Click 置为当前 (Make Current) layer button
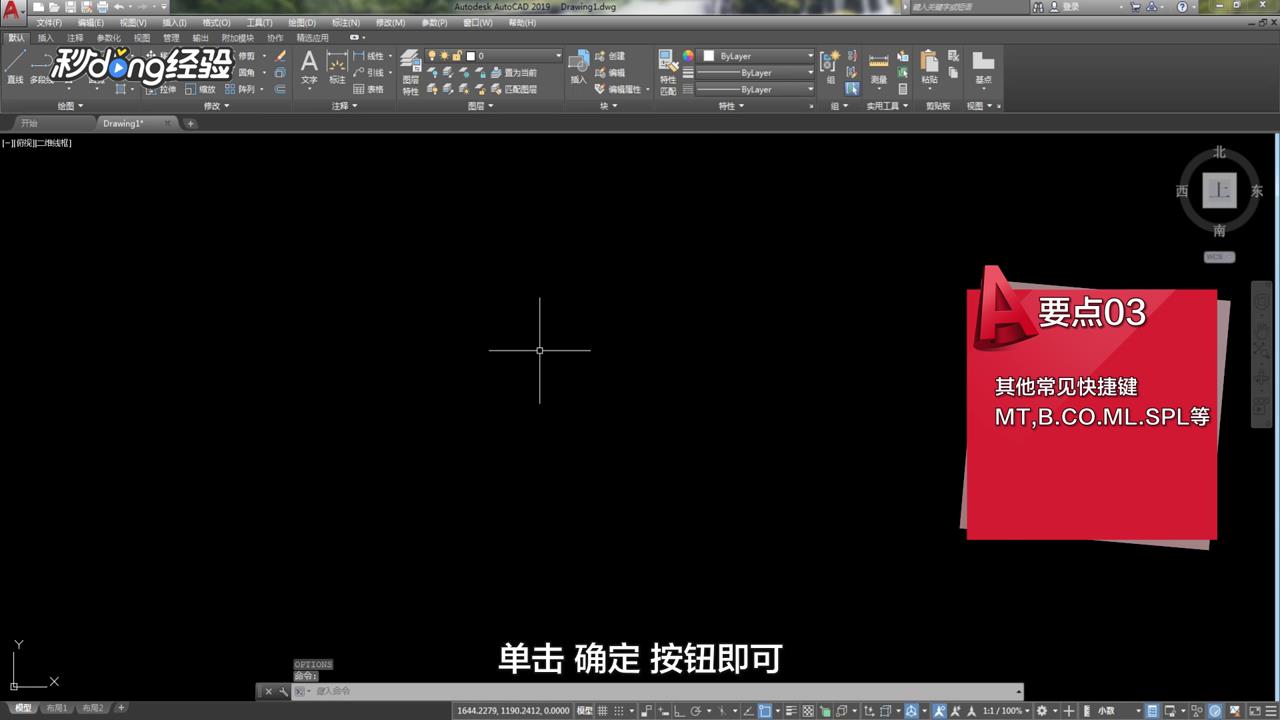1280x720 pixels. click(512, 73)
